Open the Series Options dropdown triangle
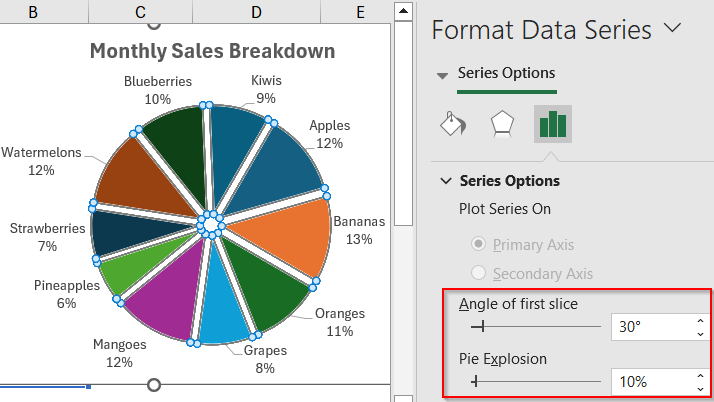The height and width of the screenshot is (402, 714). click(442, 76)
